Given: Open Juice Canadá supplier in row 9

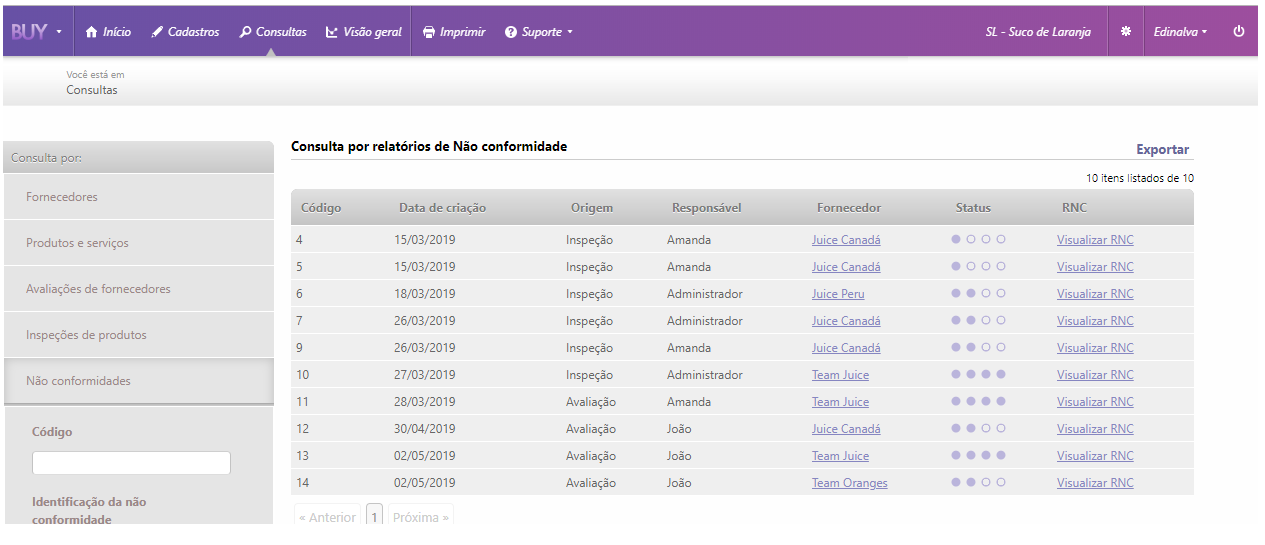Looking at the screenshot, I should [x=846, y=348].
